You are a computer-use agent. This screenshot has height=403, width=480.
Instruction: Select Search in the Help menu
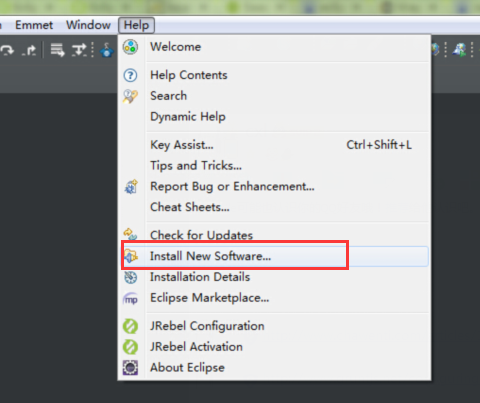pos(274,96)
